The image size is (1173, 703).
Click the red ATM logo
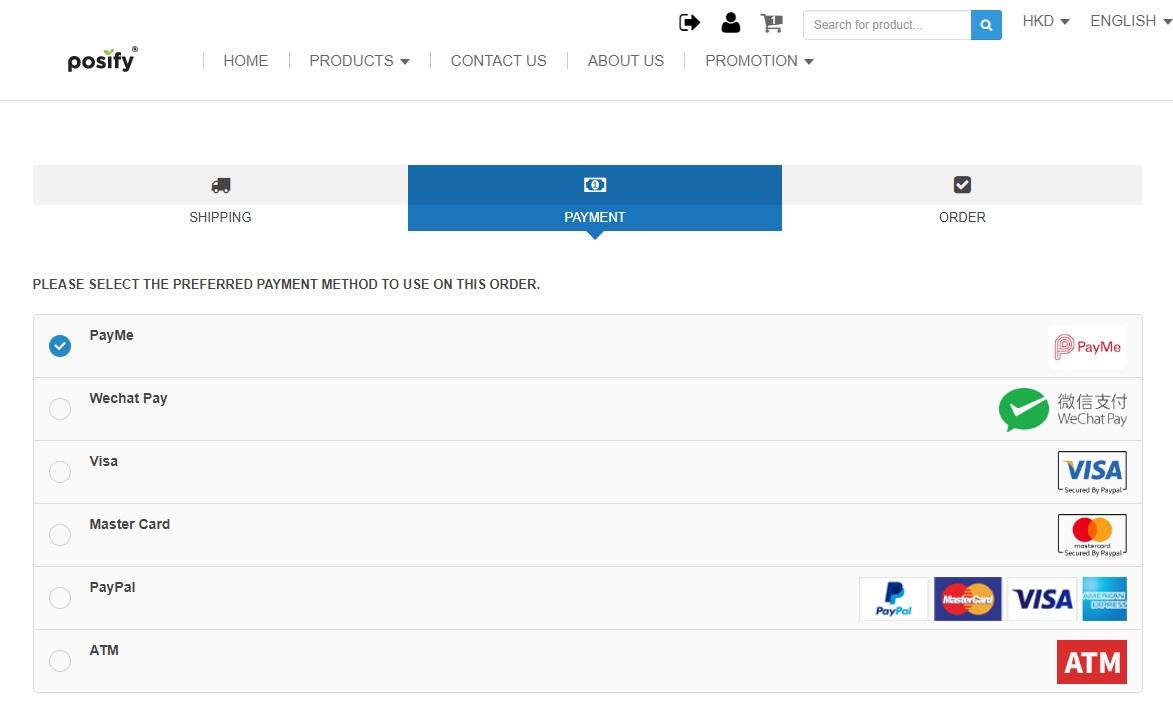[1091, 662]
